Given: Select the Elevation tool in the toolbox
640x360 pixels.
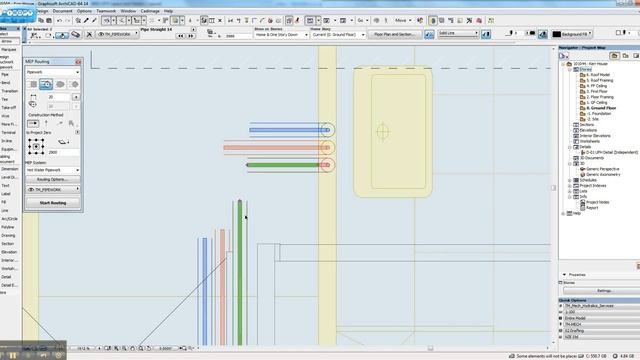Looking at the screenshot, I should pyautogui.click(x=9, y=252).
